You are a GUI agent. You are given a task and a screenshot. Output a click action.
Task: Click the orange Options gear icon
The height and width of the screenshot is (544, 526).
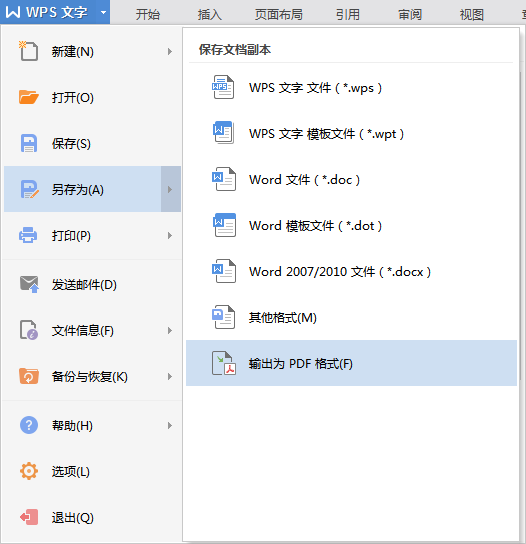pyautogui.click(x=29, y=471)
